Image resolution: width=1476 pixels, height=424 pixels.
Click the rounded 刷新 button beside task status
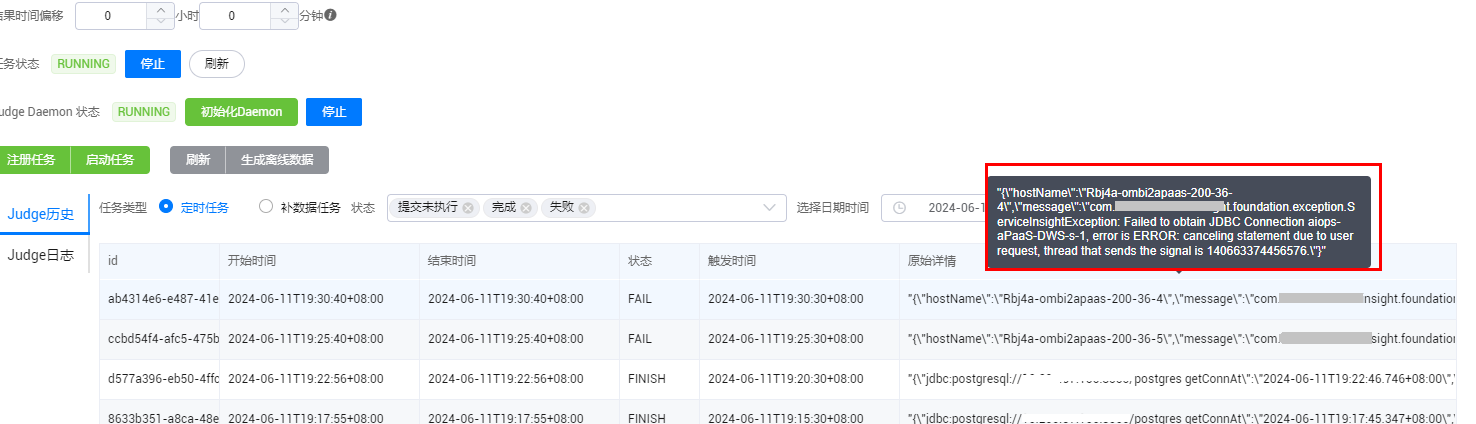click(x=216, y=63)
